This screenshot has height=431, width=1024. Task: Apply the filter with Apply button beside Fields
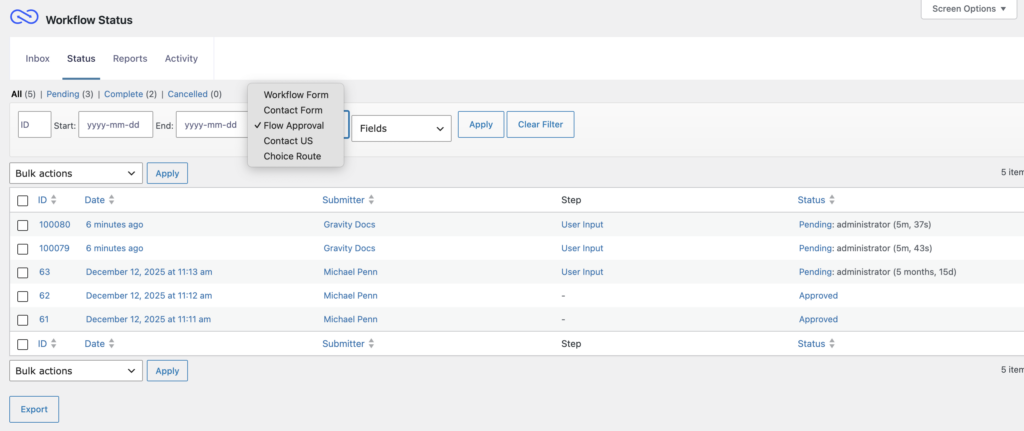point(481,124)
